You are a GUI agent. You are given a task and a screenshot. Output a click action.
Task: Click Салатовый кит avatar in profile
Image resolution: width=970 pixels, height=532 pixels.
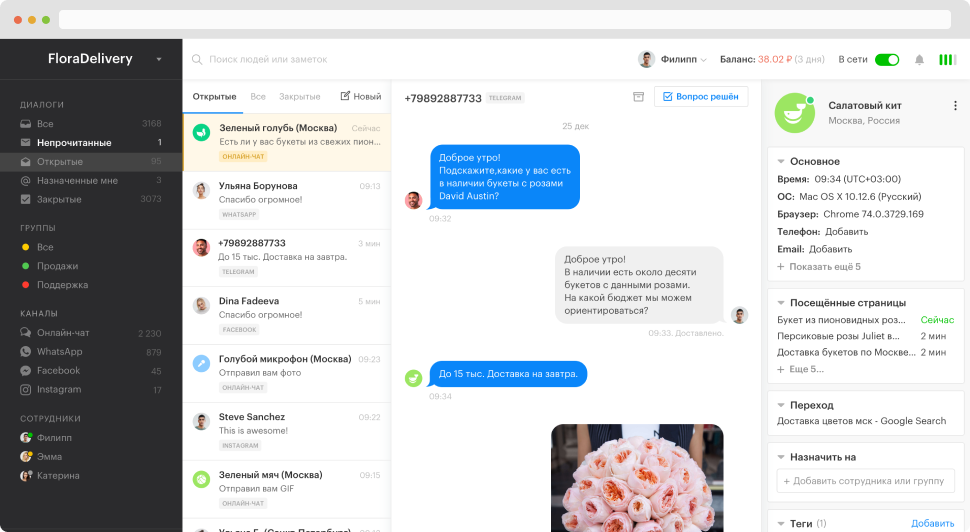[x=795, y=113]
